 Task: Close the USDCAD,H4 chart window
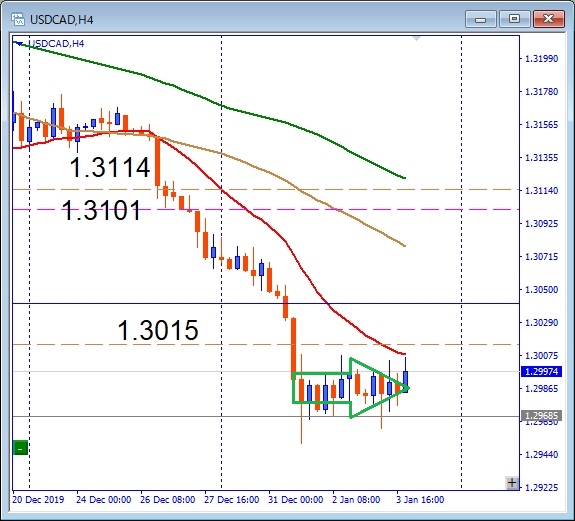pos(549,19)
